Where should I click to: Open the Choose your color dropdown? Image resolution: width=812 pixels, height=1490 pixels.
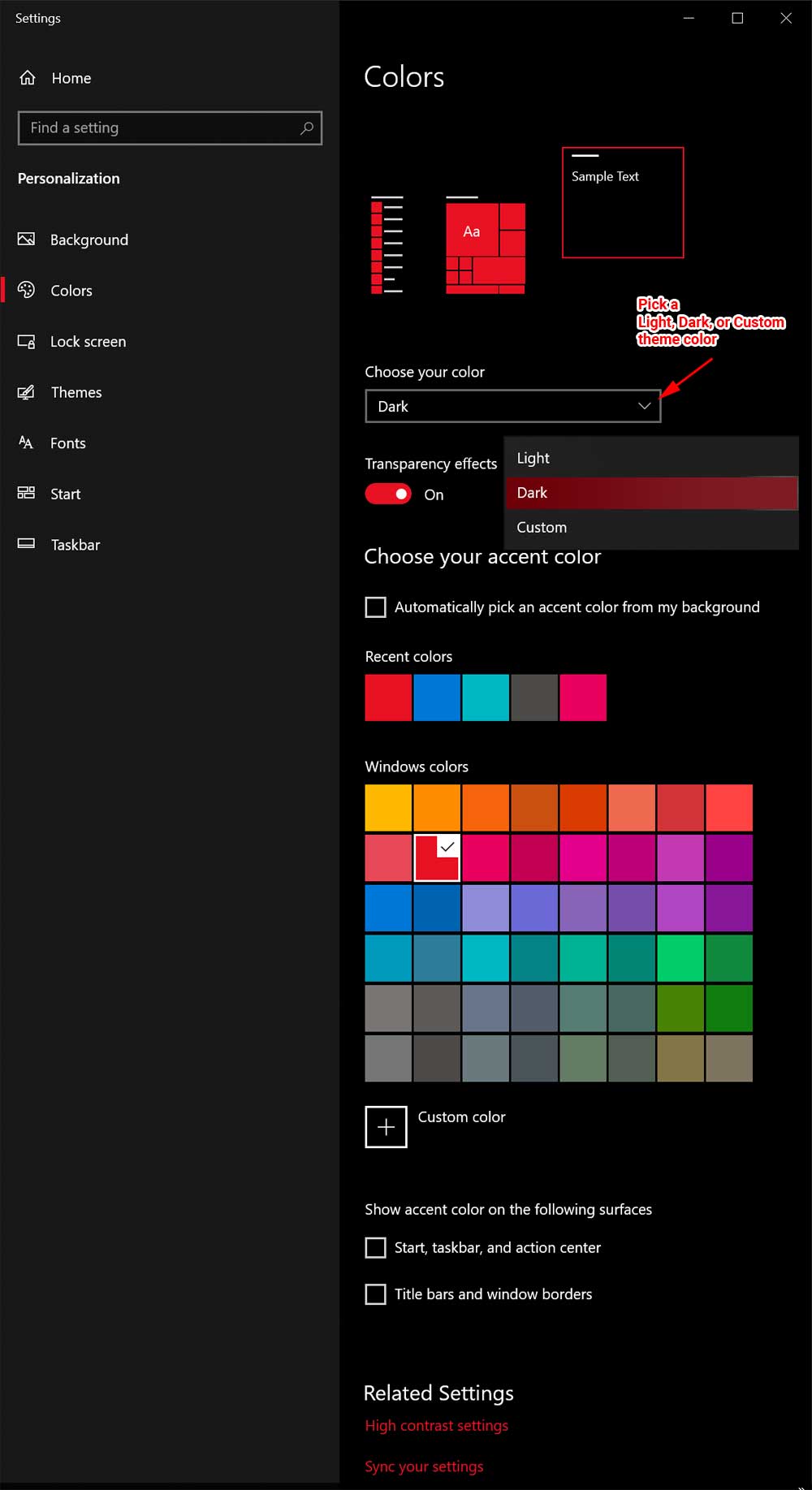513,406
